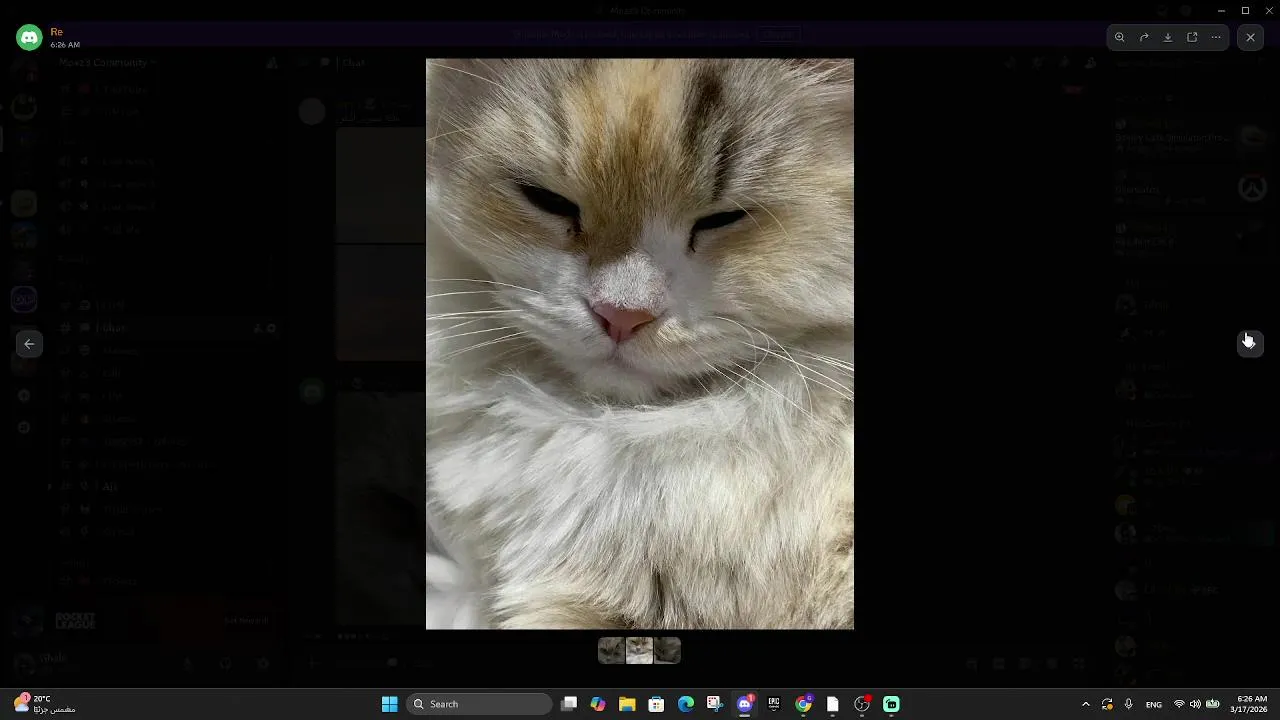The image size is (1280, 720).
Task: Open the volume control
Action: coord(1195,704)
